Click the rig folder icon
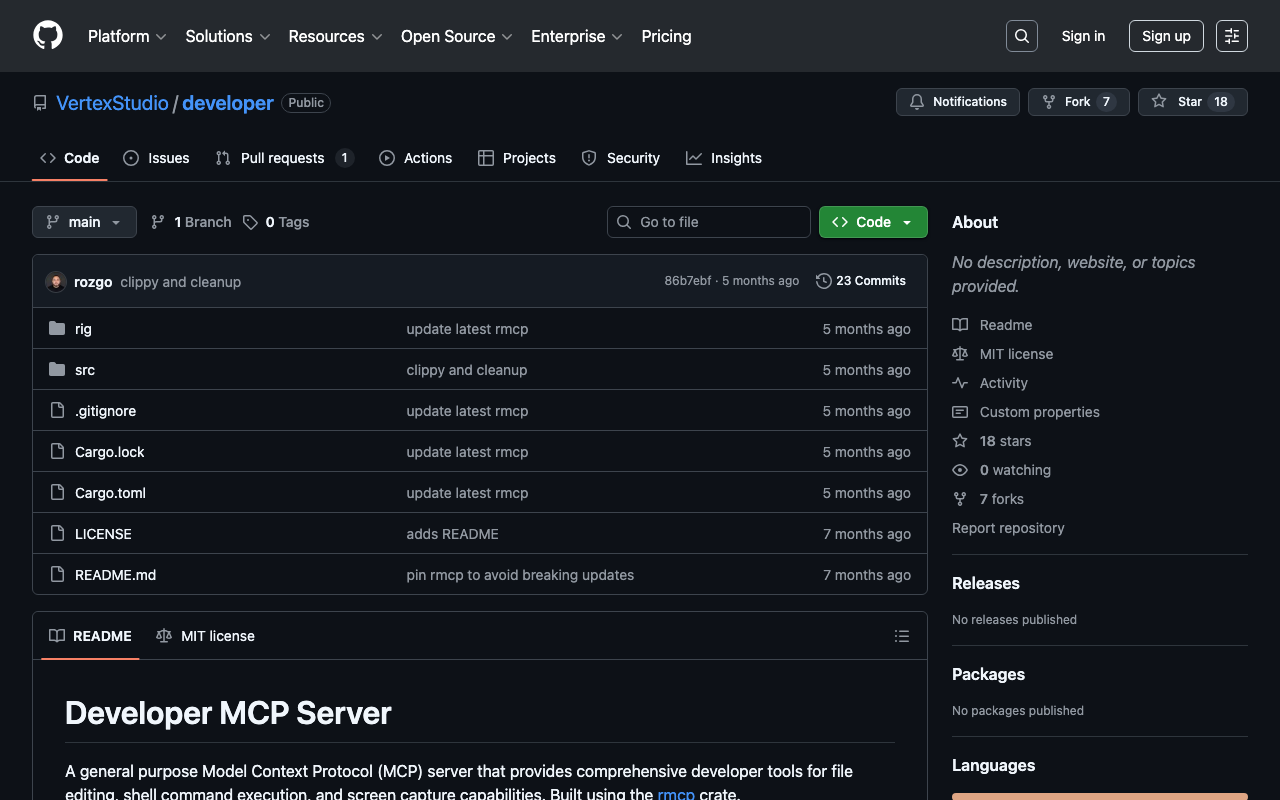1280x800 pixels. coord(57,329)
